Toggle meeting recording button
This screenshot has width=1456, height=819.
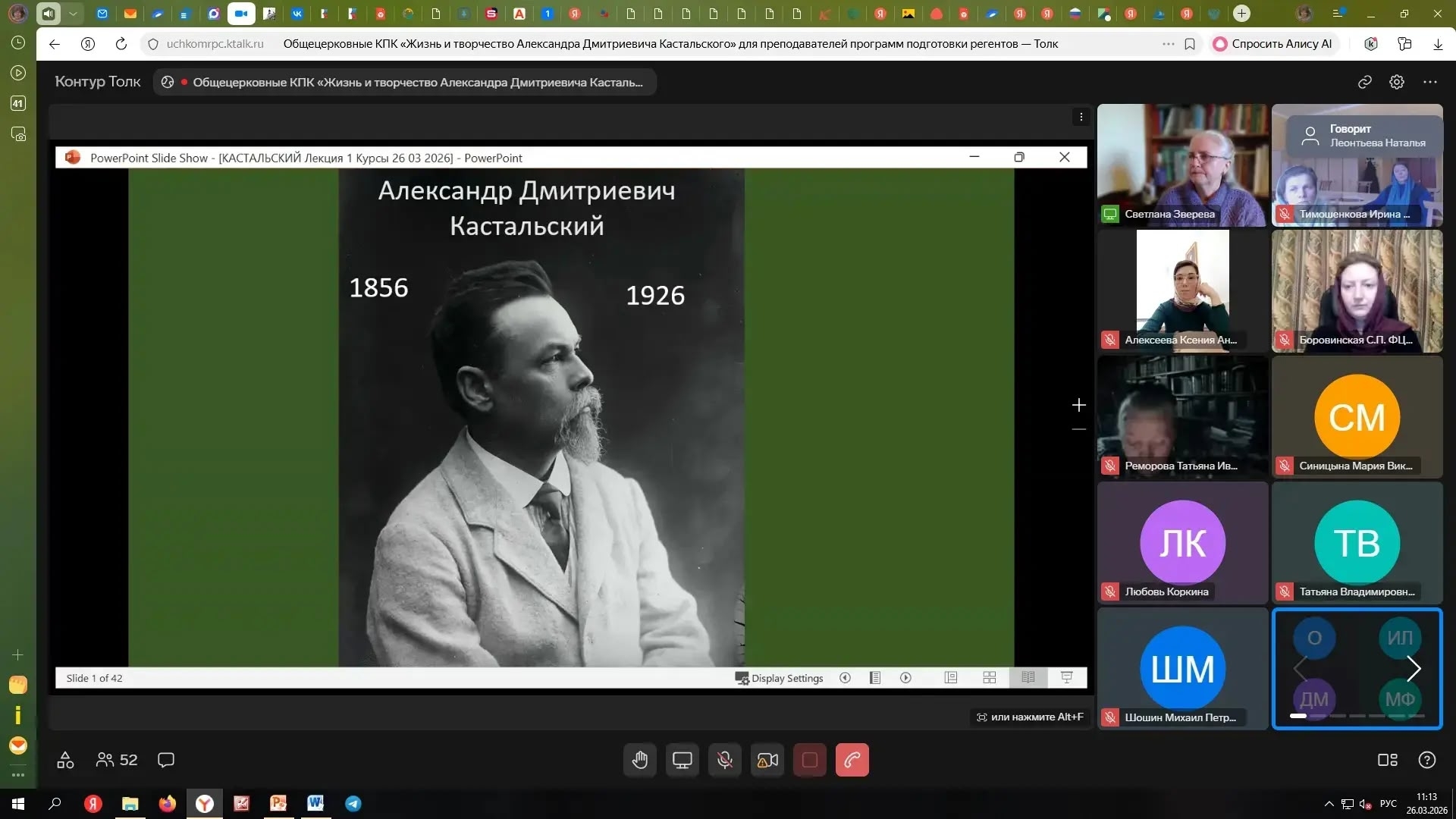(x=809, y=760)
